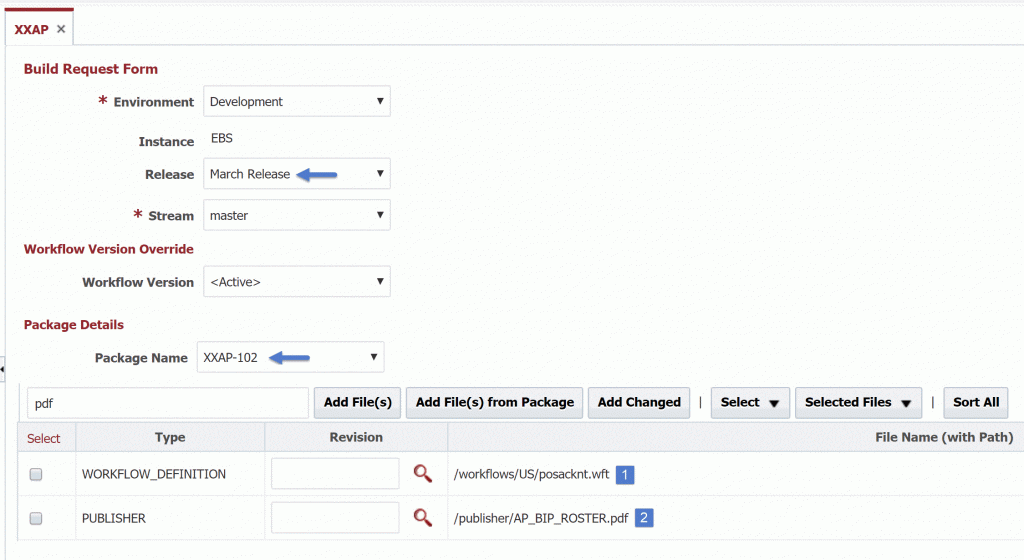Close the XXAP tab
This screenshot has height=560, width=1024.
[61, 29]
